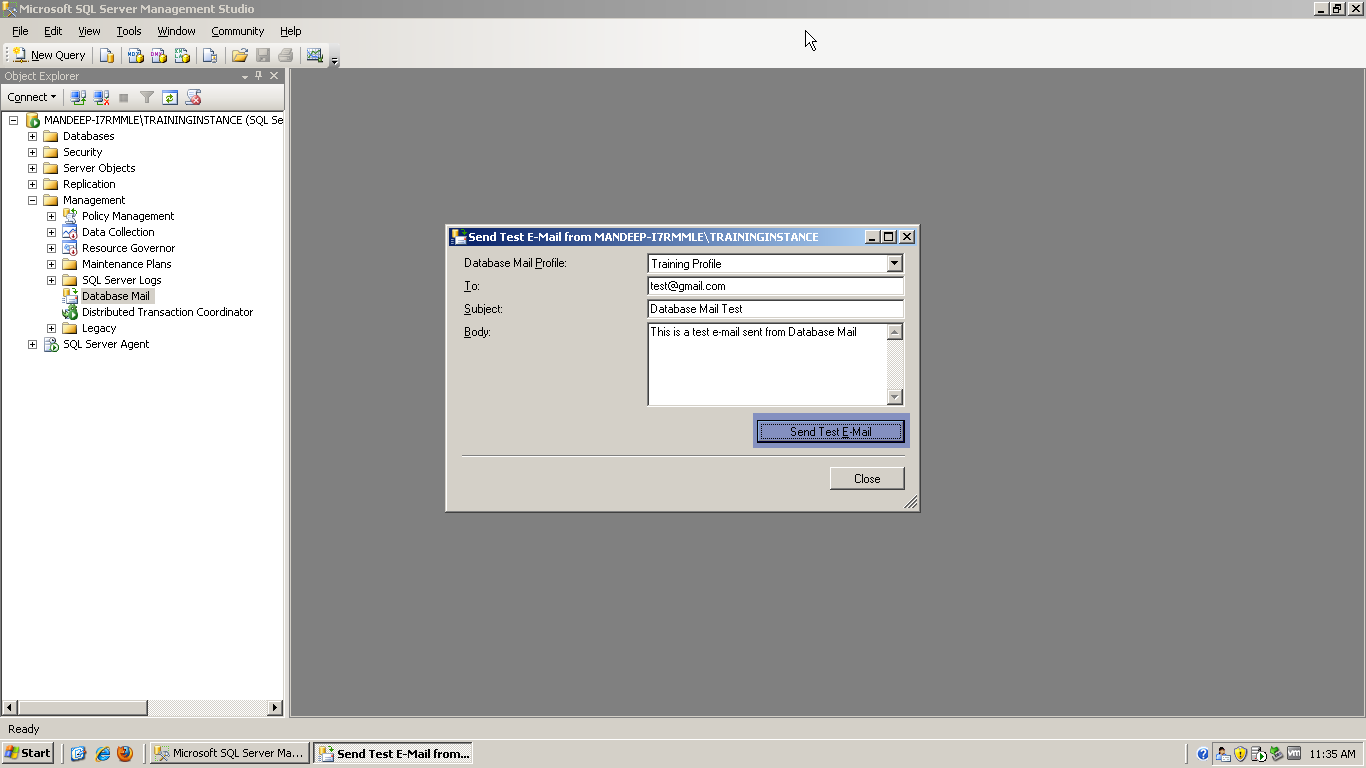
Task: Click Object Explorer horizontal scrollbar thumb
Action: [83, 708]
